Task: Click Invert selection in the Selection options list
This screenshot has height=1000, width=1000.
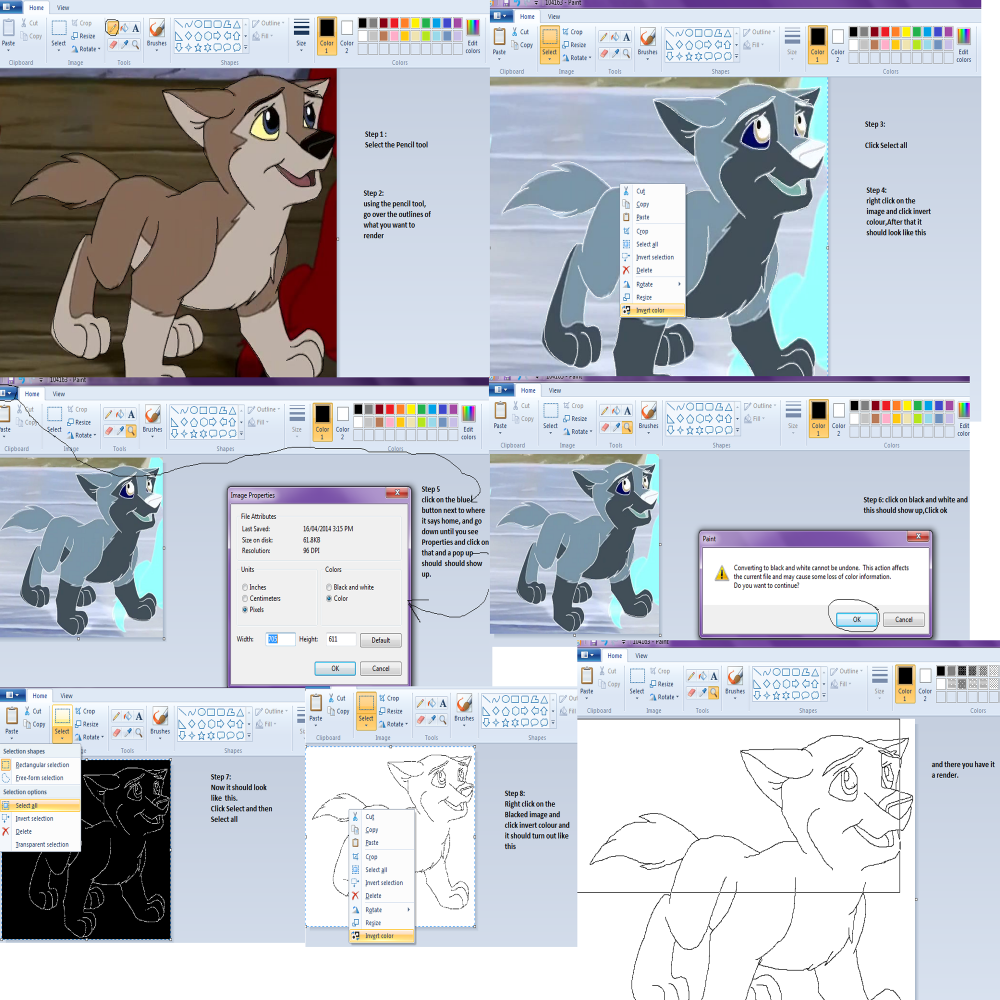Action: (34, 818)
